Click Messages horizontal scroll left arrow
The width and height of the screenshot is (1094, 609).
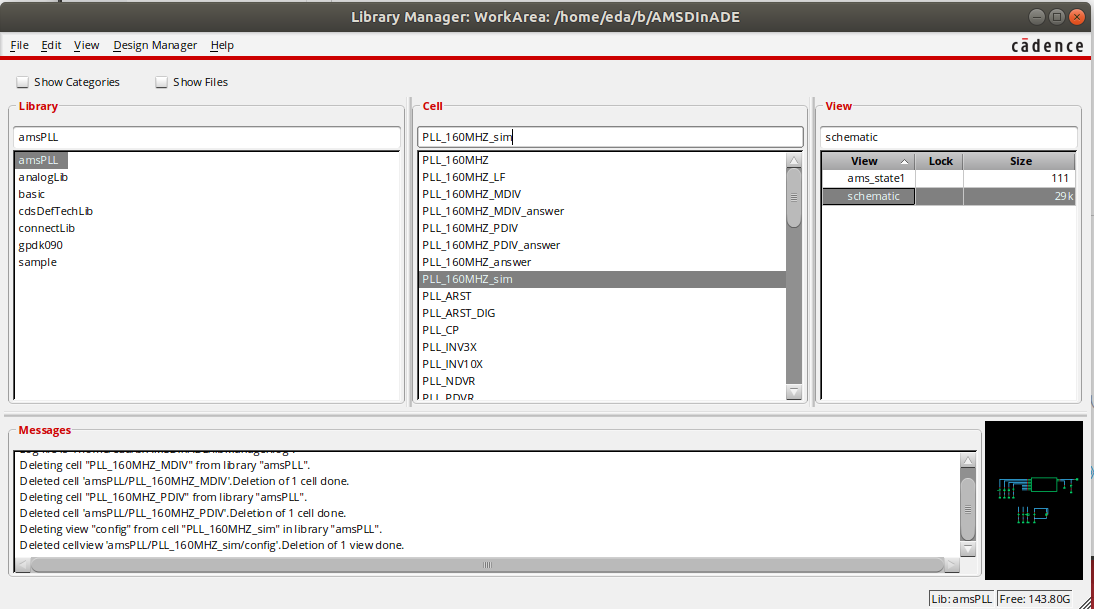tap(23, 565)
